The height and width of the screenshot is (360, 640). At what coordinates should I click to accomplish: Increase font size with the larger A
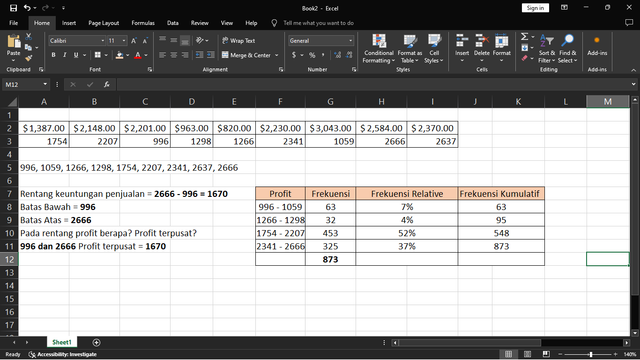pos(133,41)
